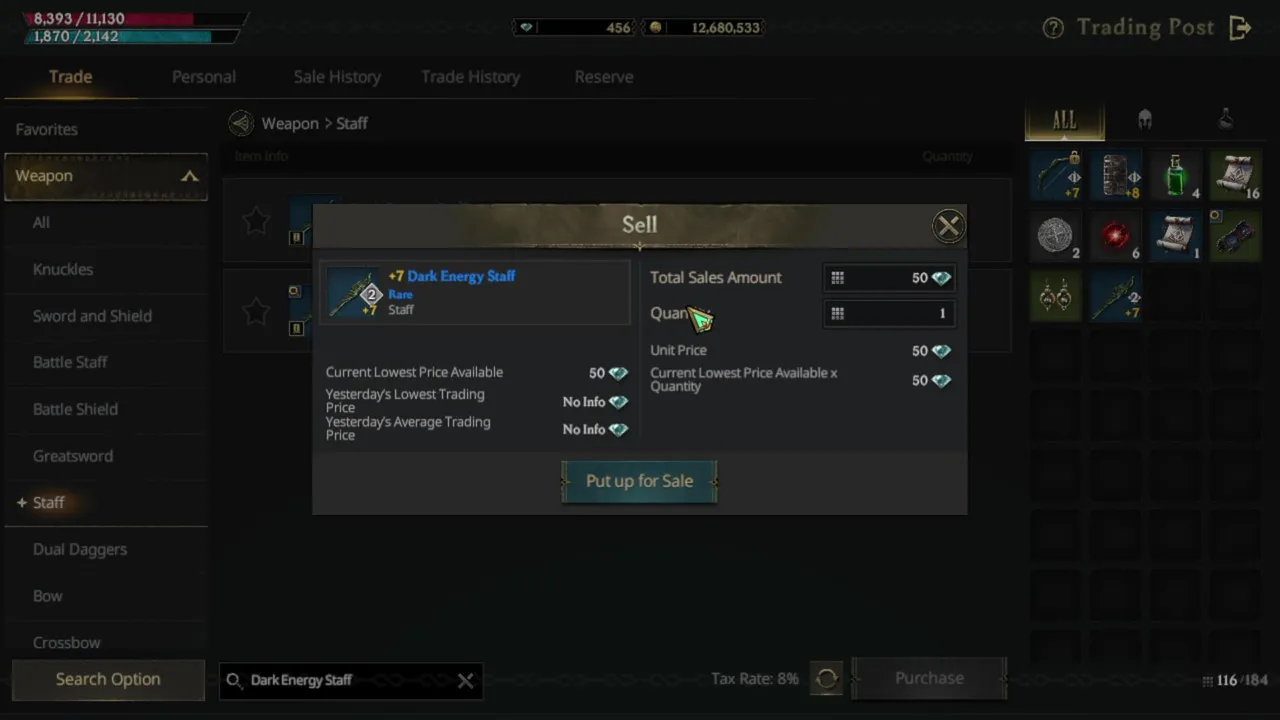Open the Search Option button
1280x720 pixels.
[108, 679]
